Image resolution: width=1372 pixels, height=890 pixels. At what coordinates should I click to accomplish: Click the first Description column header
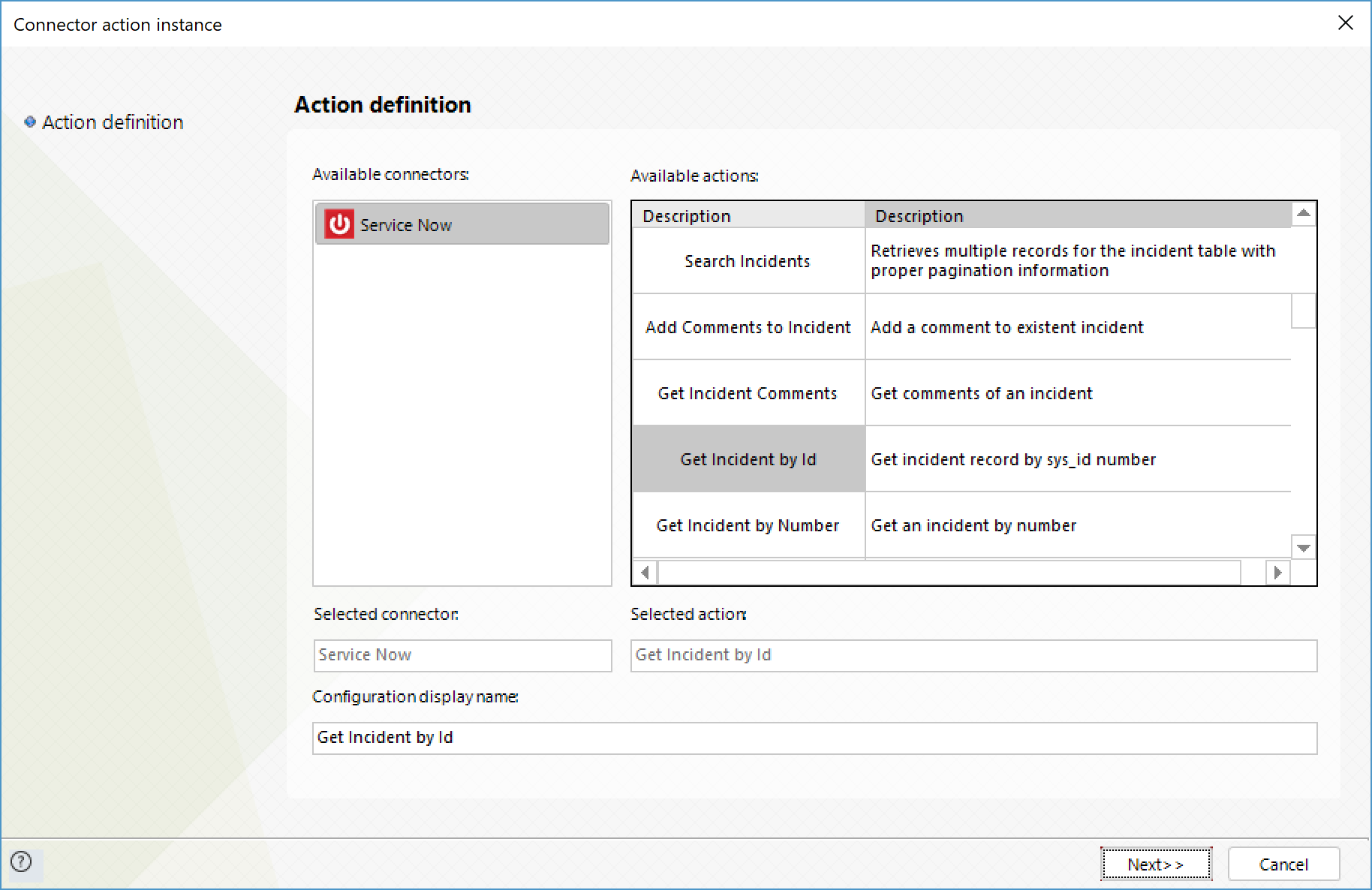748,215
